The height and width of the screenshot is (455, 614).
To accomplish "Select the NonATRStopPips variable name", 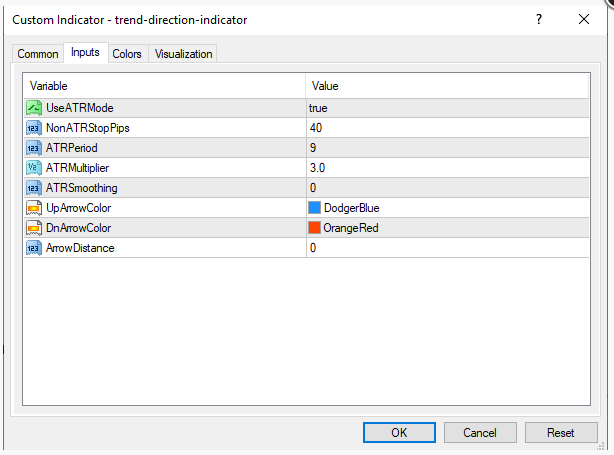I will click(88, 128).
